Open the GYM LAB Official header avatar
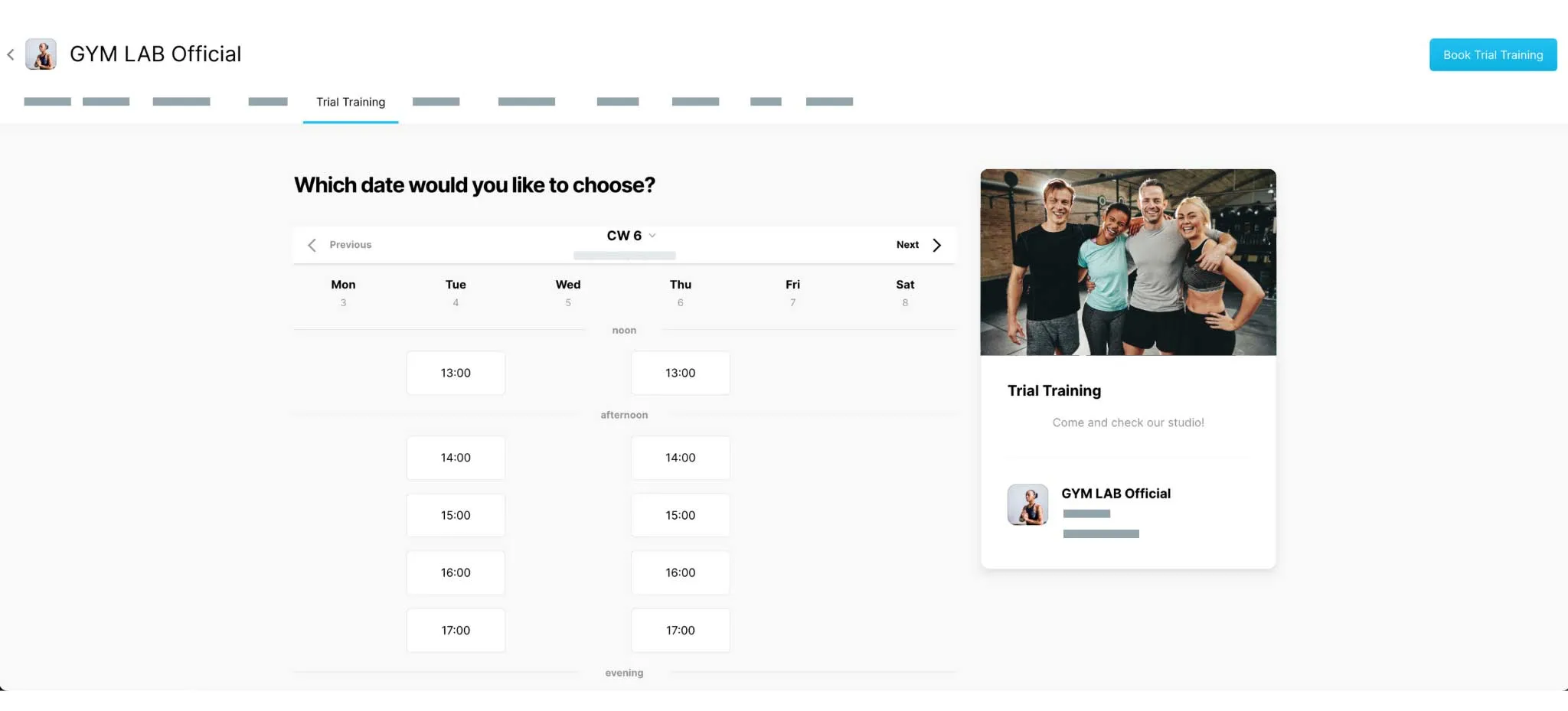 [x=41, y=54]
